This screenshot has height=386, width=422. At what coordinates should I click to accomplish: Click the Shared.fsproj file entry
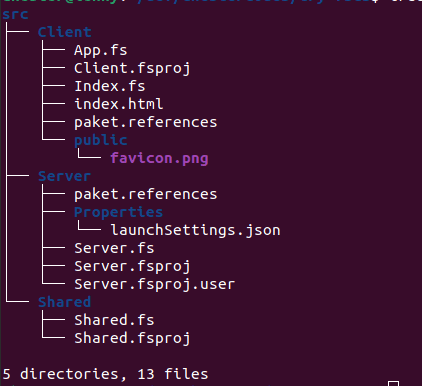coord(132,339)
